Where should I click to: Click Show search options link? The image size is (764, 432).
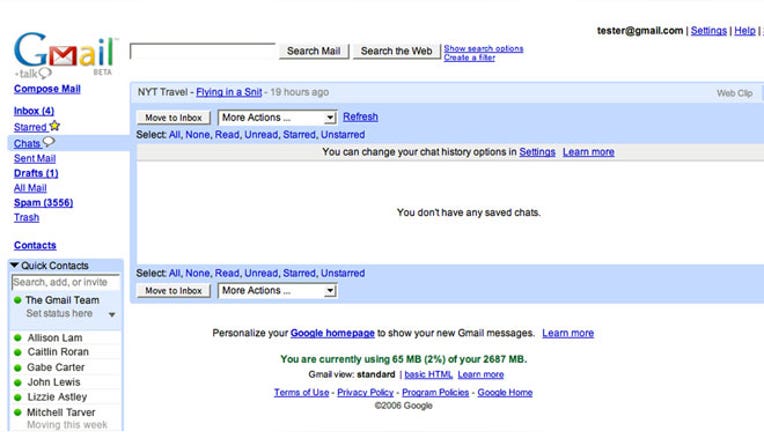483,49
